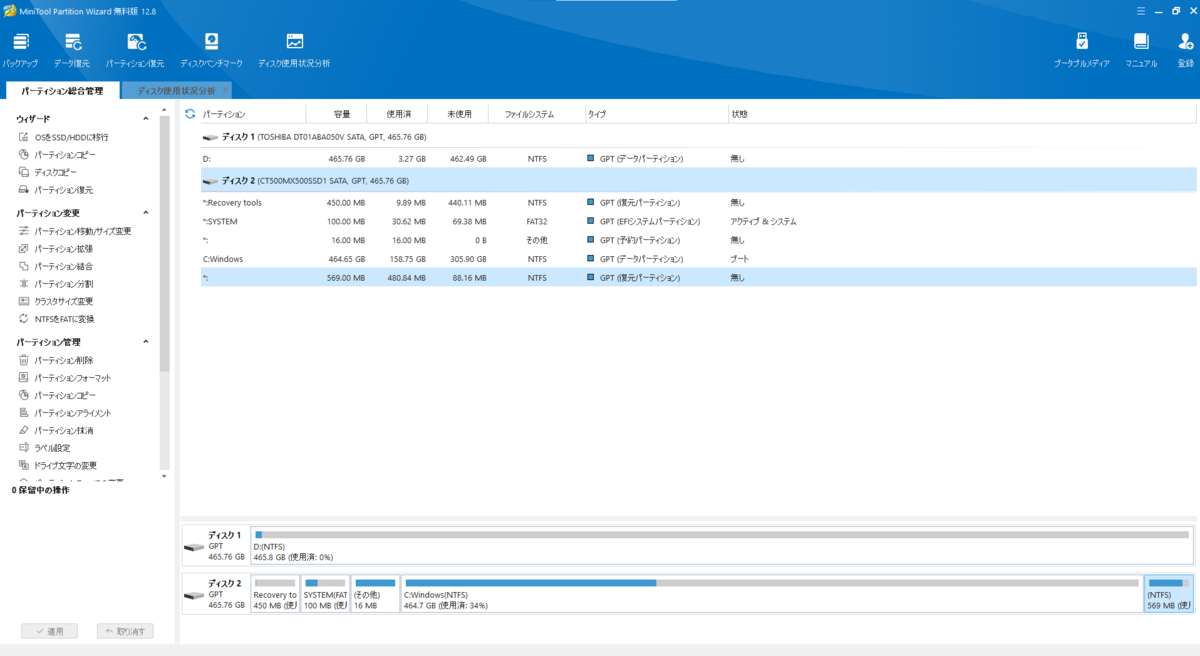
Task: Choose ドライブ文字の変更 in sidebar
Action: [57, 465]
